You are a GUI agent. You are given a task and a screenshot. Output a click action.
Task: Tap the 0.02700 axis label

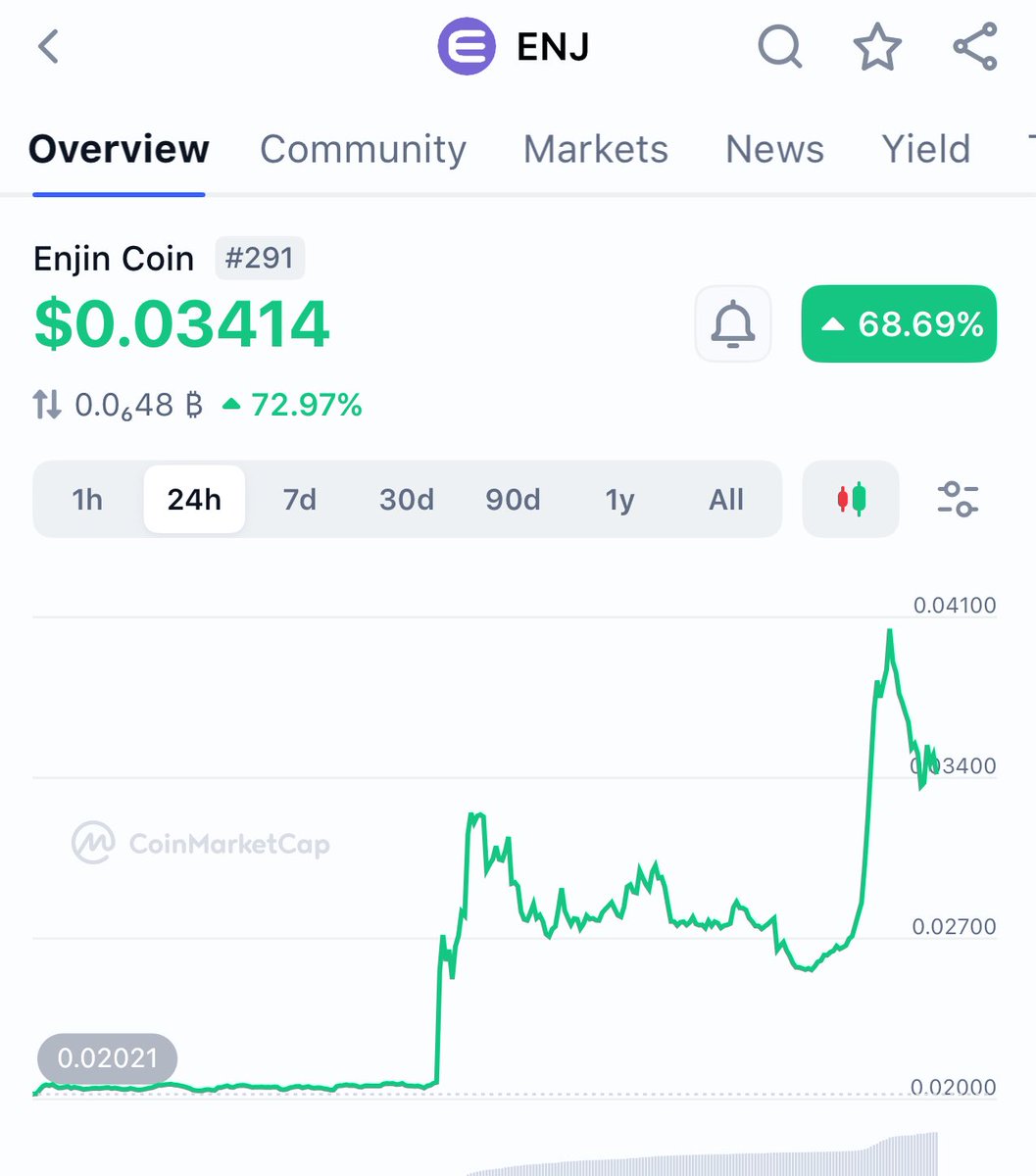pos(955,927)
